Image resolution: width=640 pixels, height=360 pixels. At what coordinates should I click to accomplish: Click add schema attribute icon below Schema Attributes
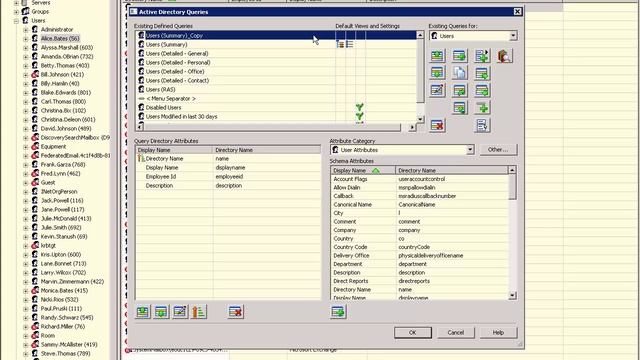pyautogui.click(x=338, y=312)
